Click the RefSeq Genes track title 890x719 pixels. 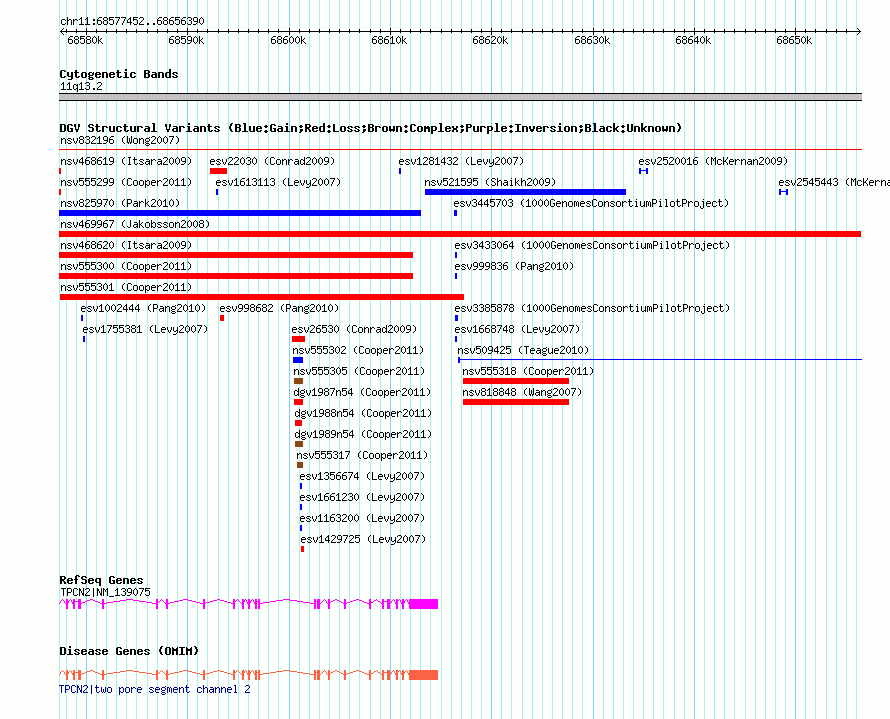(x=101, y=580)
